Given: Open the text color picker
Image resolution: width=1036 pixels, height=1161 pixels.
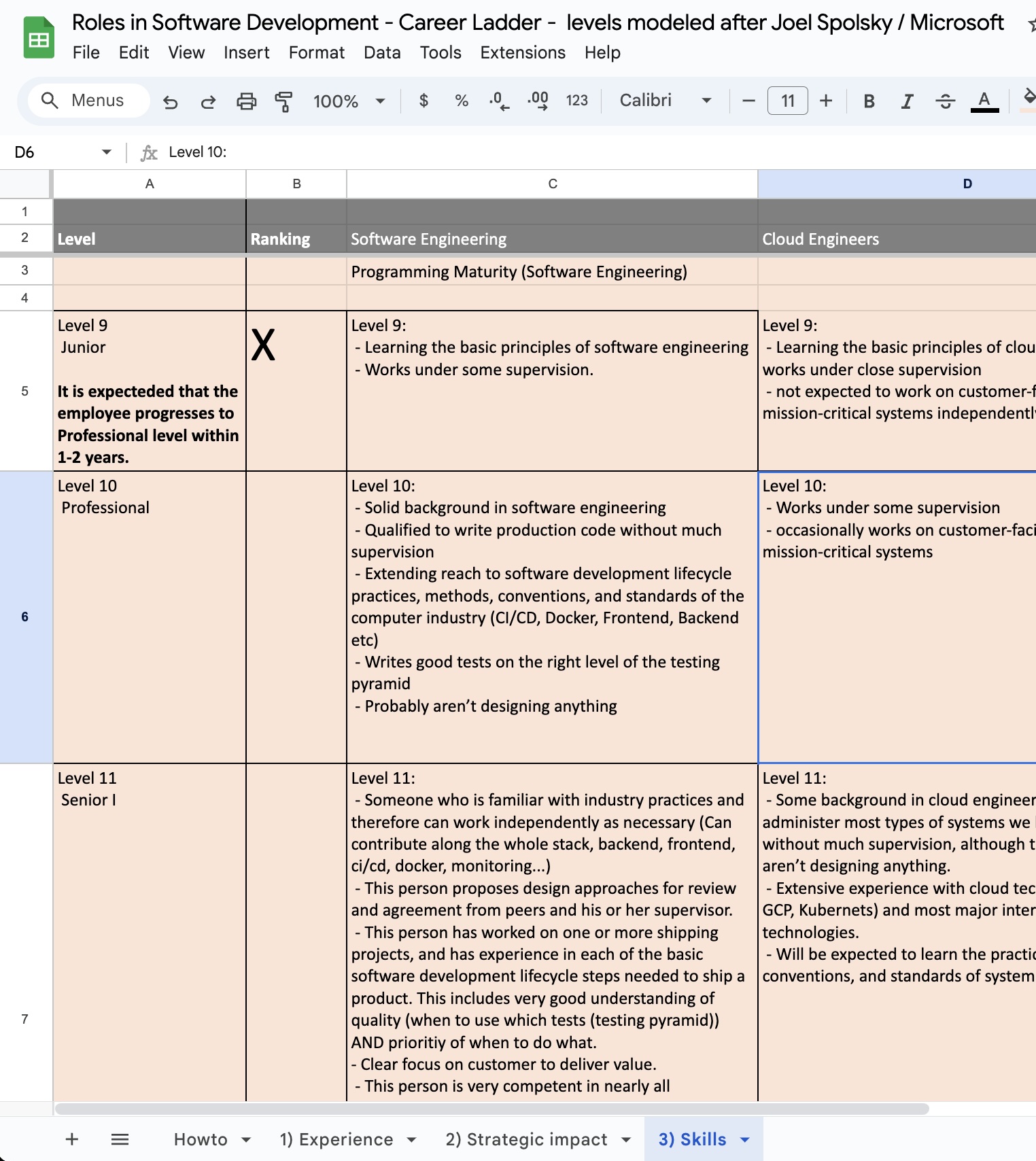Looking at the screenshot, I should tap(984, 101).
